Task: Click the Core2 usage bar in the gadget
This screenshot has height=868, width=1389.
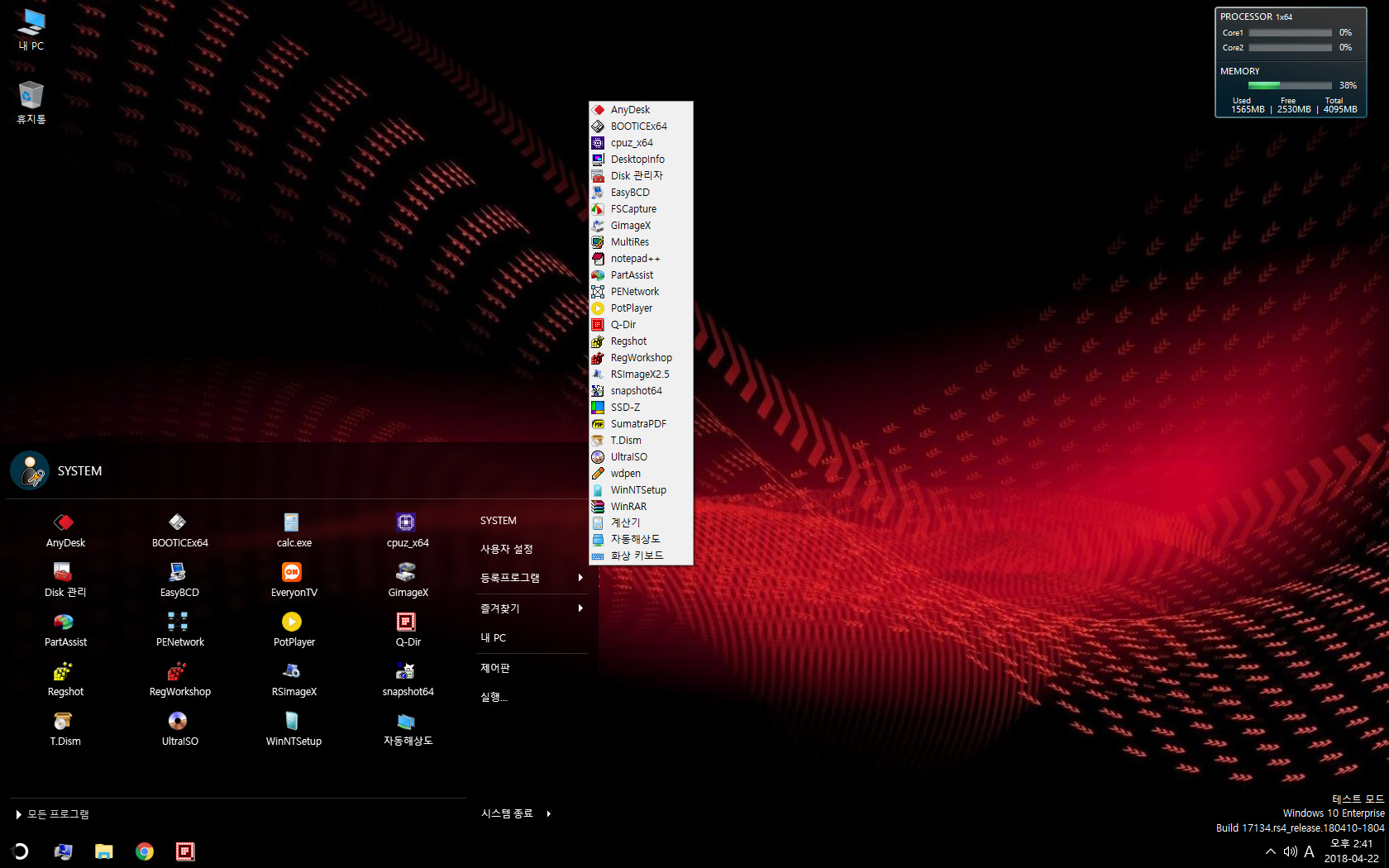Action: (x=1290, y=48)
